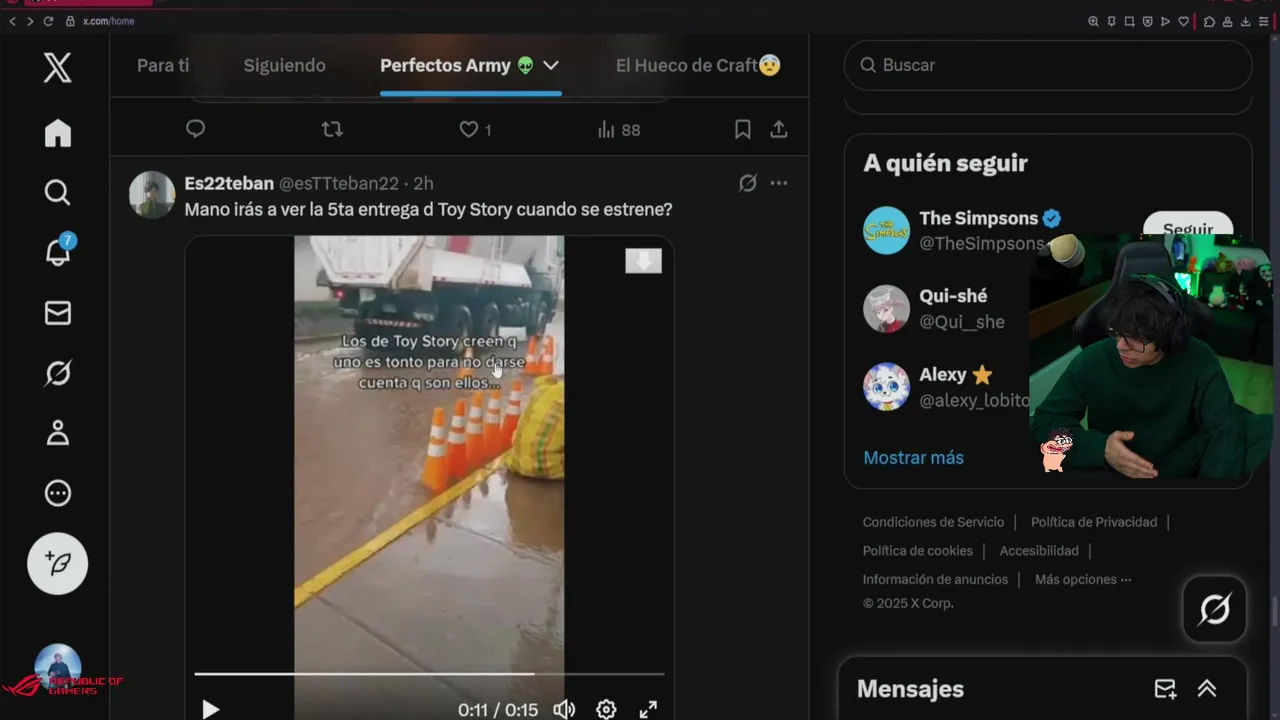Share the post via upload arrow icon
Viewport: 1280px width, 720px height.
[x=779, y=129]
